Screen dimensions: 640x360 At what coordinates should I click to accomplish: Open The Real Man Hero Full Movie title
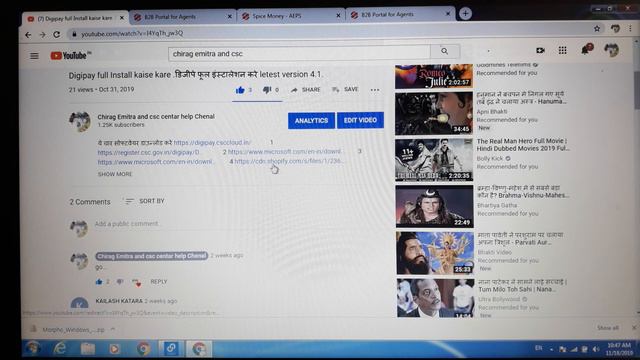(523, 144)
